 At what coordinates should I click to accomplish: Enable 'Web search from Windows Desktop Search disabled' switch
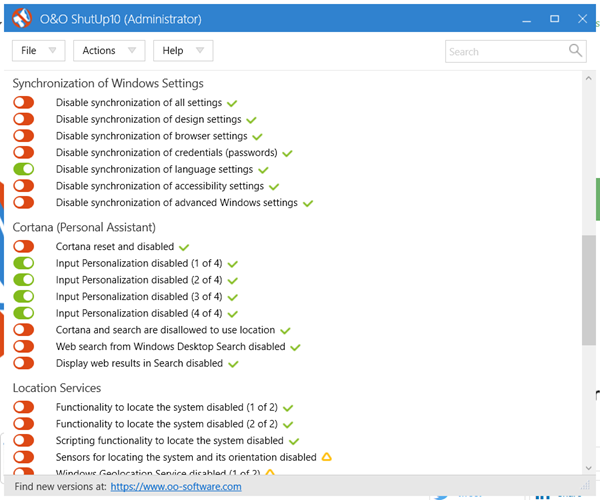(x=24, y=347)
